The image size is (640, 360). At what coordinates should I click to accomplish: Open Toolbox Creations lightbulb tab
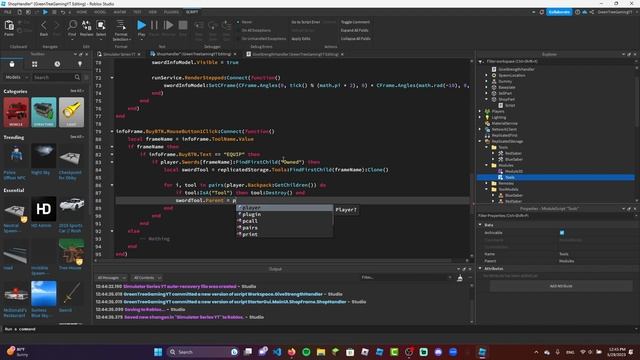coord(80,64)
